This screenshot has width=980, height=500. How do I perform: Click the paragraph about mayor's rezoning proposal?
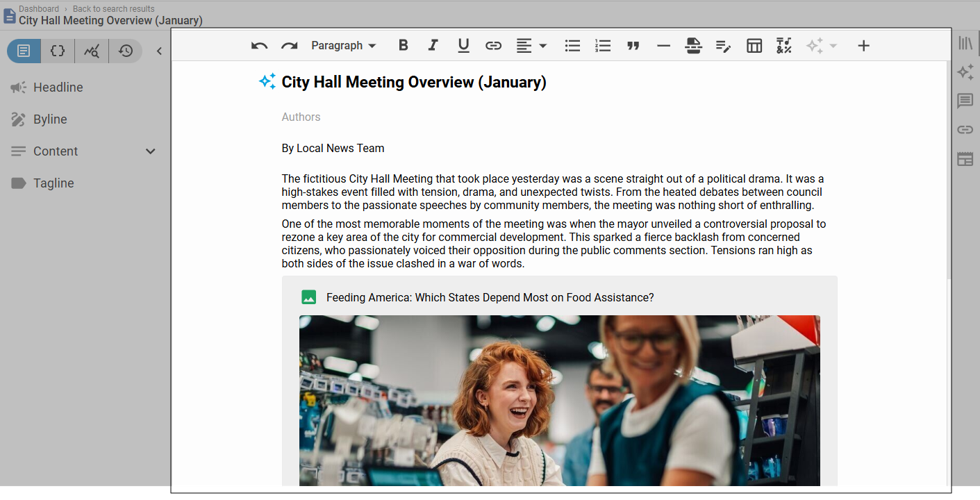point(553,244)
